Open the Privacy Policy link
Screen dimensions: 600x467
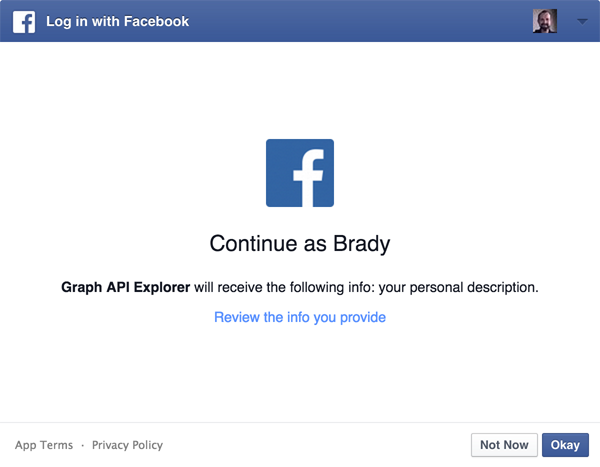pyautogui.click(x=127, y=445)
